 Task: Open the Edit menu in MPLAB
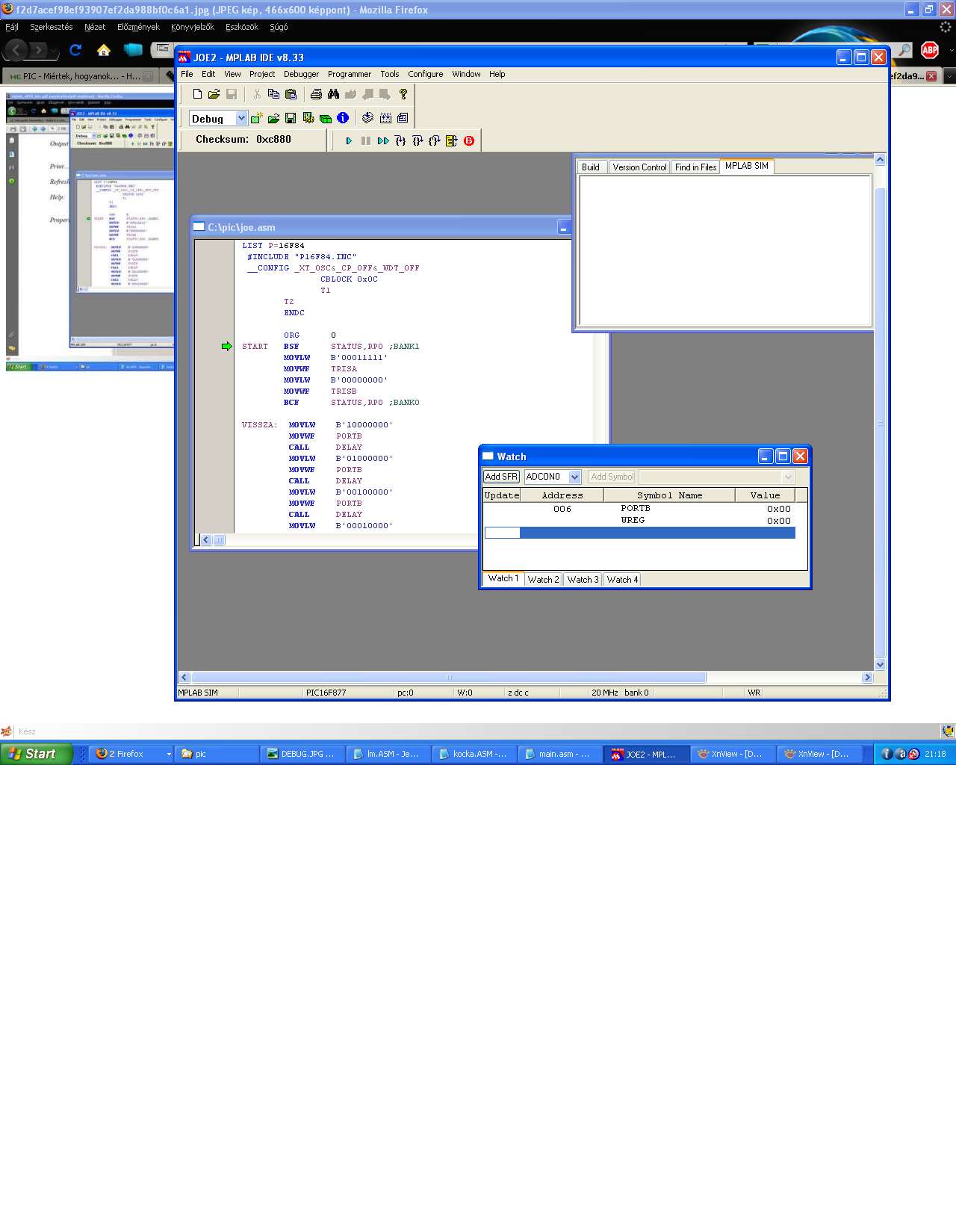(208, 74)
